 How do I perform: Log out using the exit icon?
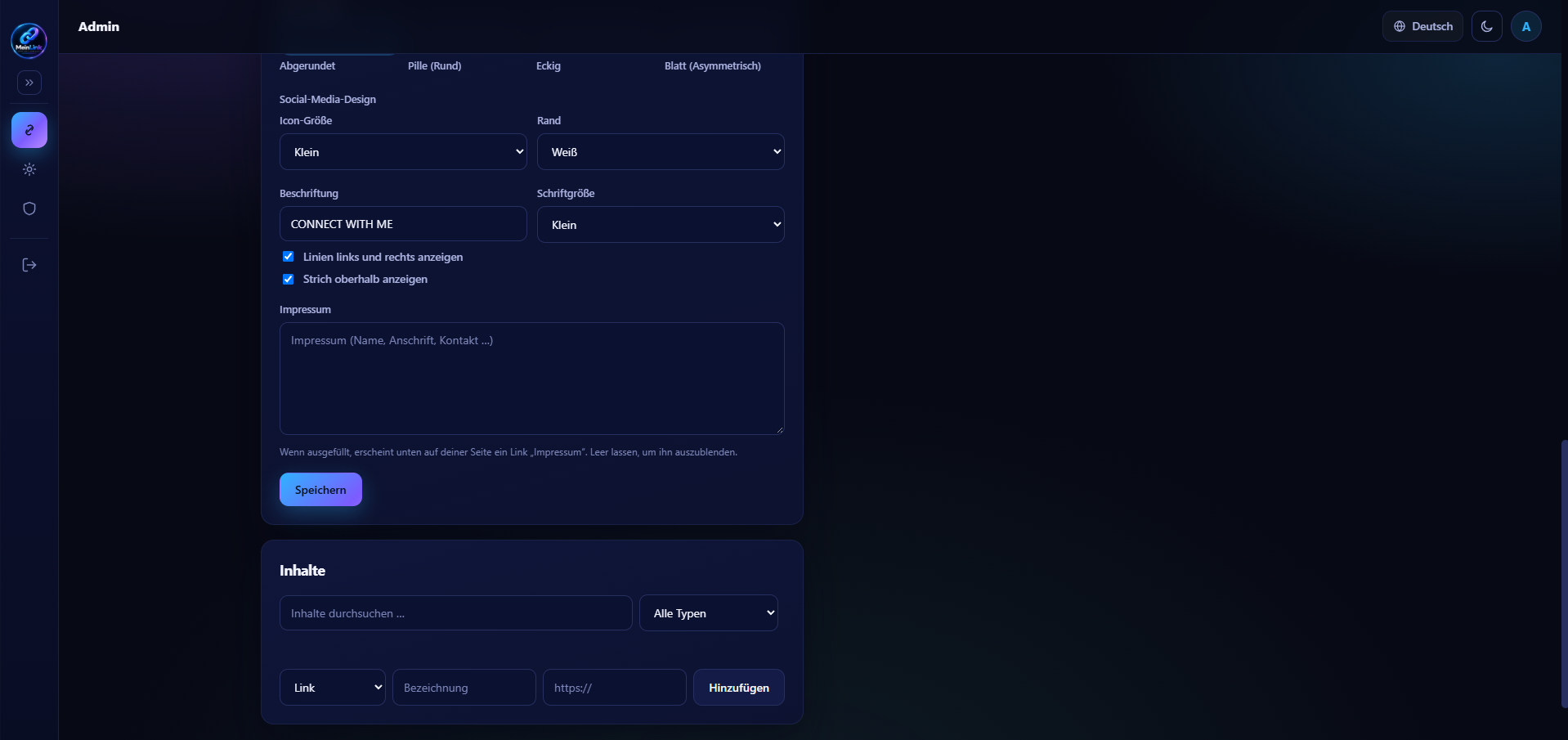pos(29,265)
